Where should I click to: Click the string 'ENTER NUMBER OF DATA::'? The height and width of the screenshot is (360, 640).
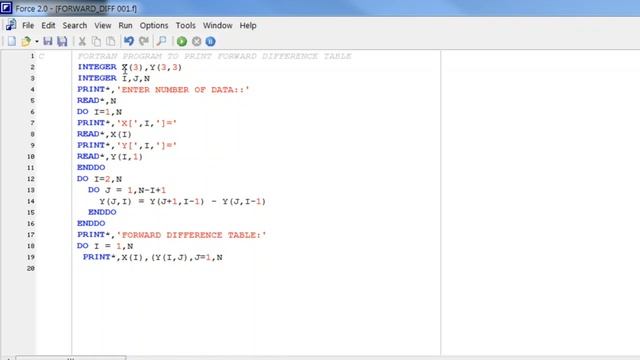point(183,89)
